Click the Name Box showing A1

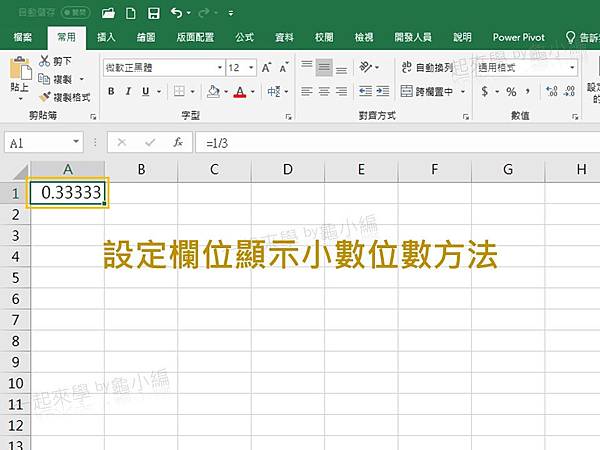44,142
